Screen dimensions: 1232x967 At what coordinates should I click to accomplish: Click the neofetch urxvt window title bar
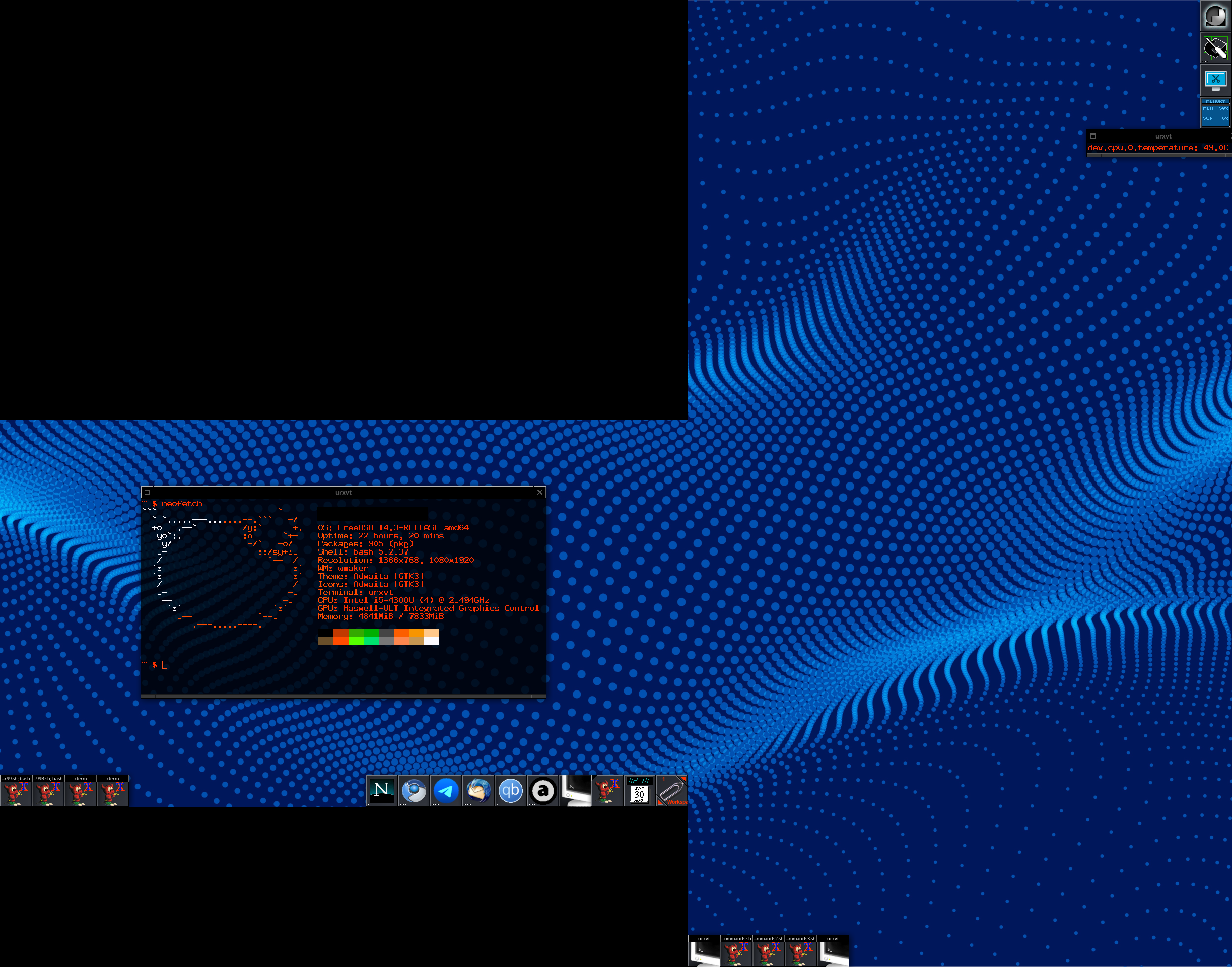click(344, 492)
